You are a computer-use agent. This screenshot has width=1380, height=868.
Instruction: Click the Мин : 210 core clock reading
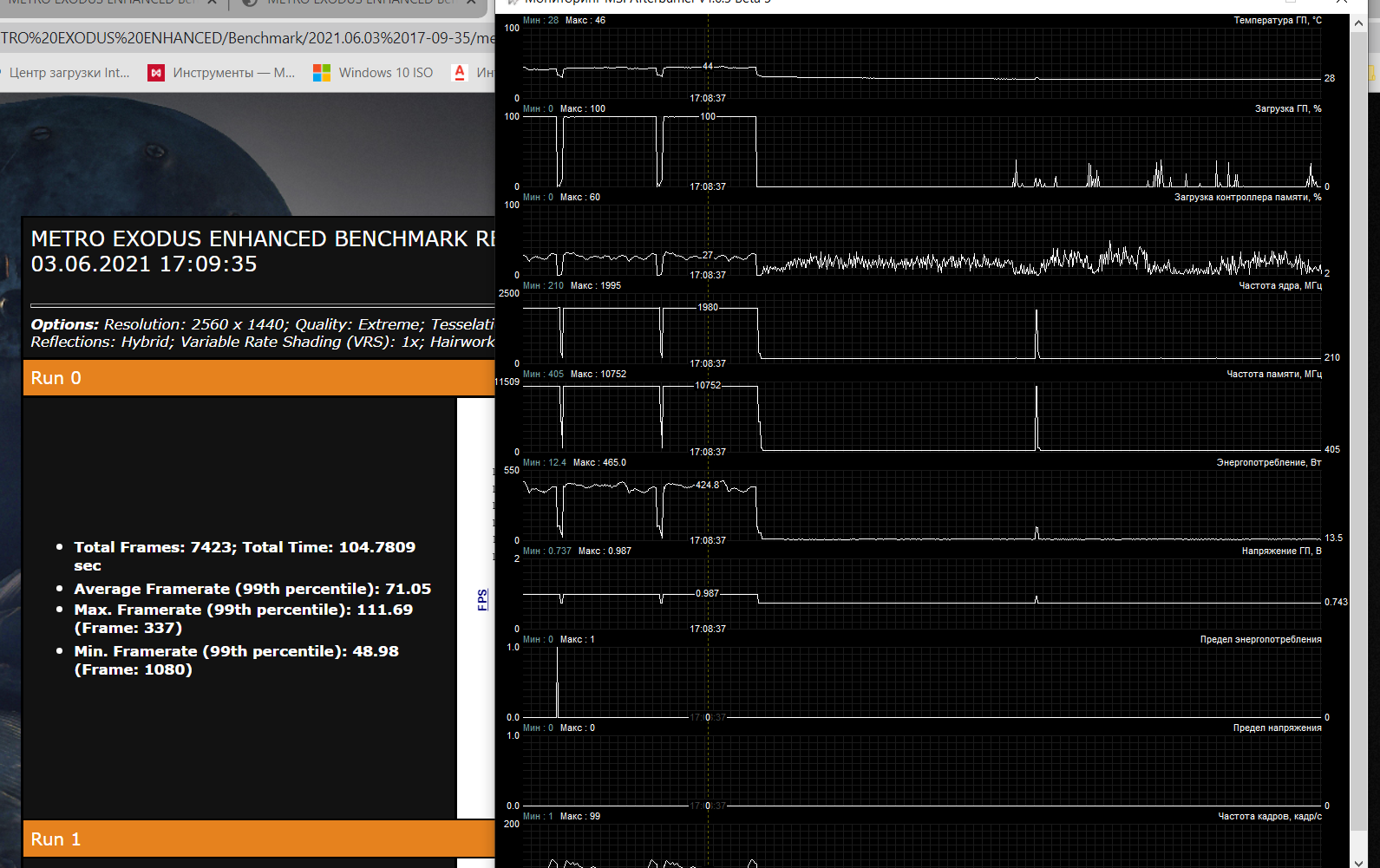tap(544, 285)
